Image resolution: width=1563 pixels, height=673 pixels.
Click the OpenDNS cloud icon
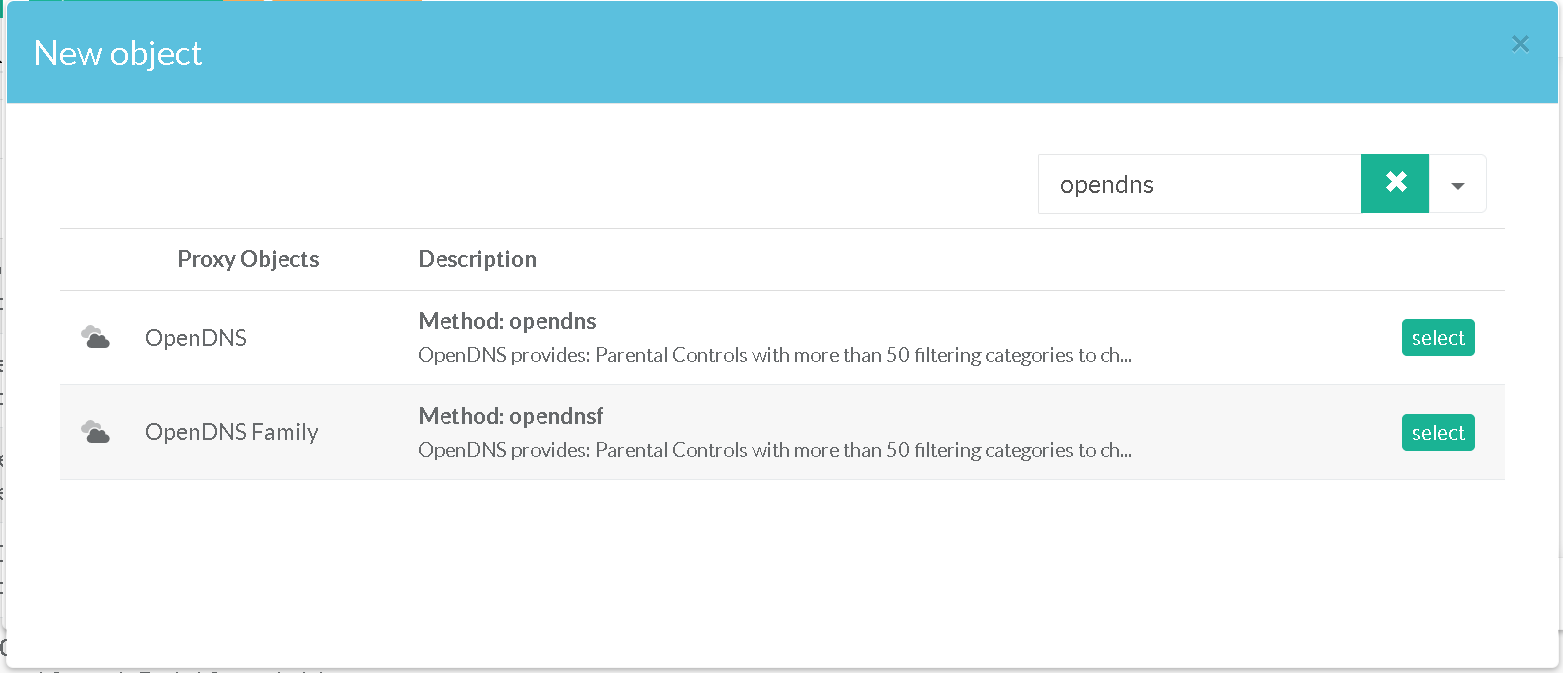point(95,338)
